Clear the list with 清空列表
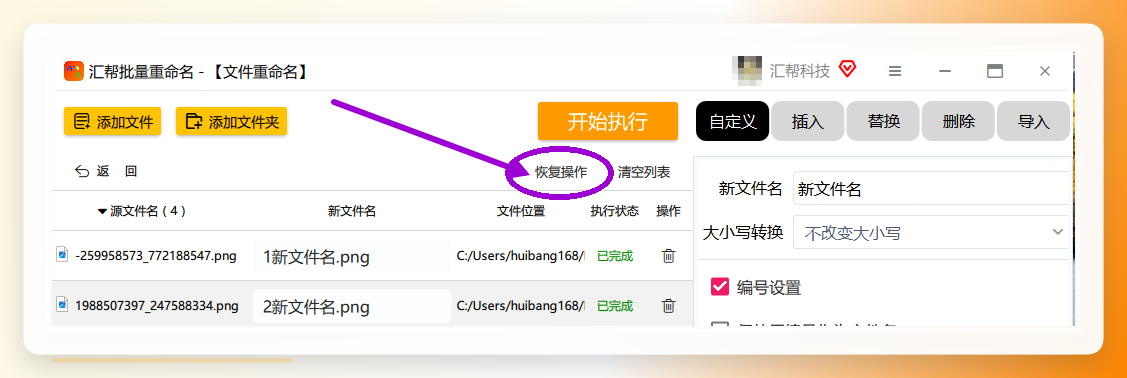1127x378 pixels. [x=644, y=172]
